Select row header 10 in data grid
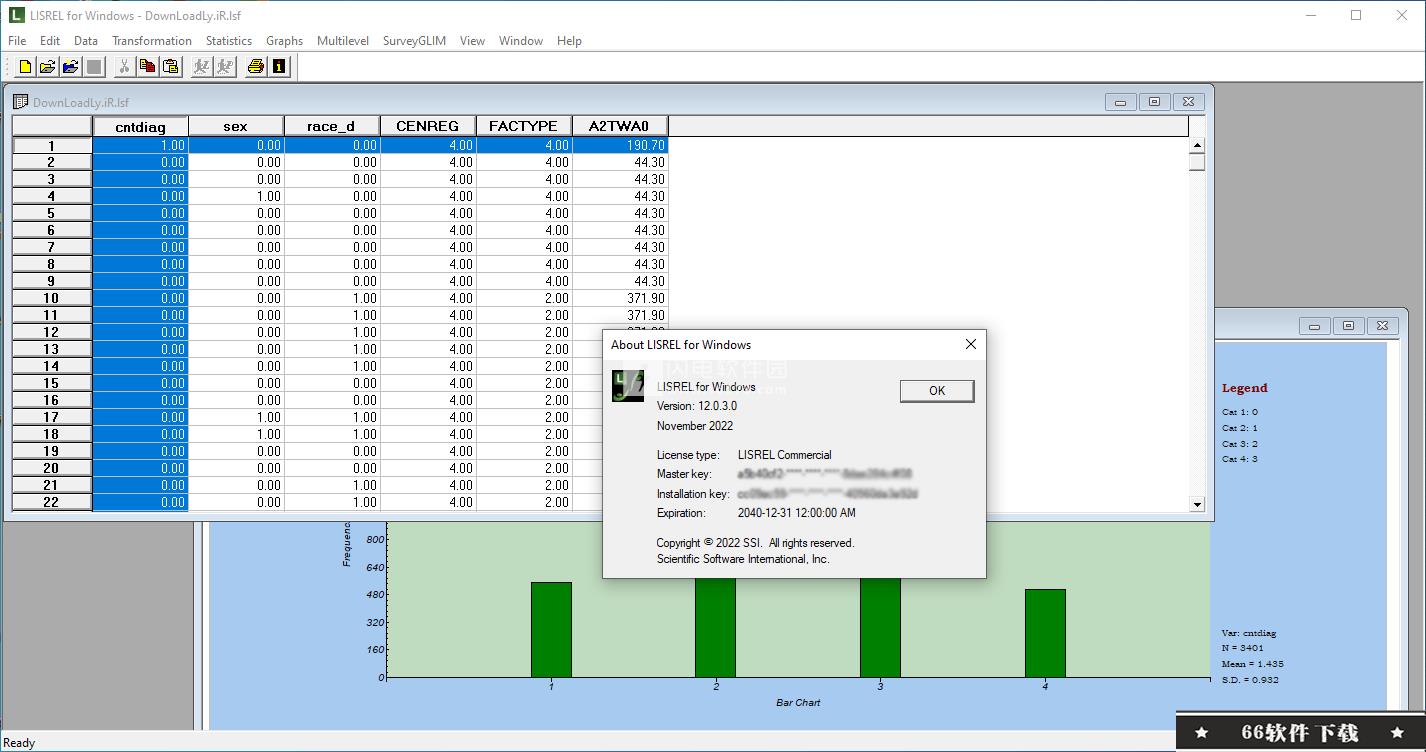This screenshot has height=752, width=1426. click(52, 298)
